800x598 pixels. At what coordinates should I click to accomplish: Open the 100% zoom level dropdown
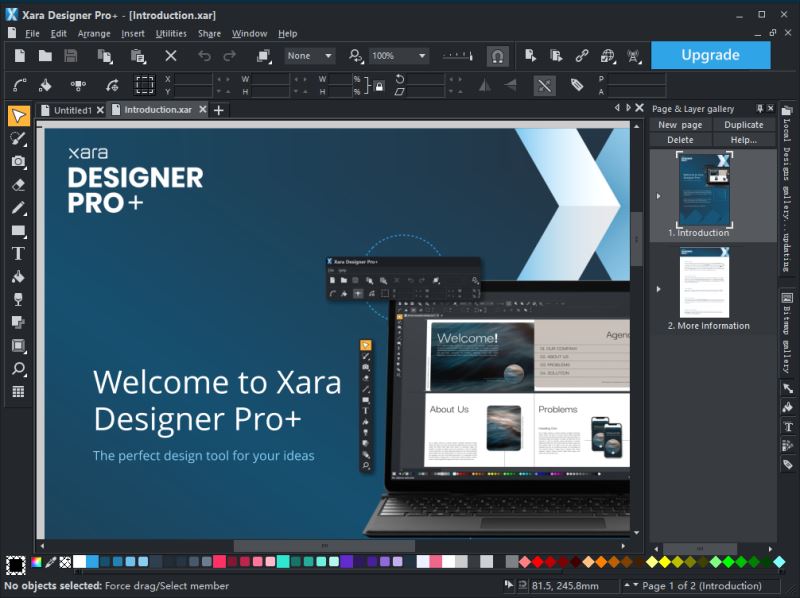pyautogui.click(x=420, y=56)
